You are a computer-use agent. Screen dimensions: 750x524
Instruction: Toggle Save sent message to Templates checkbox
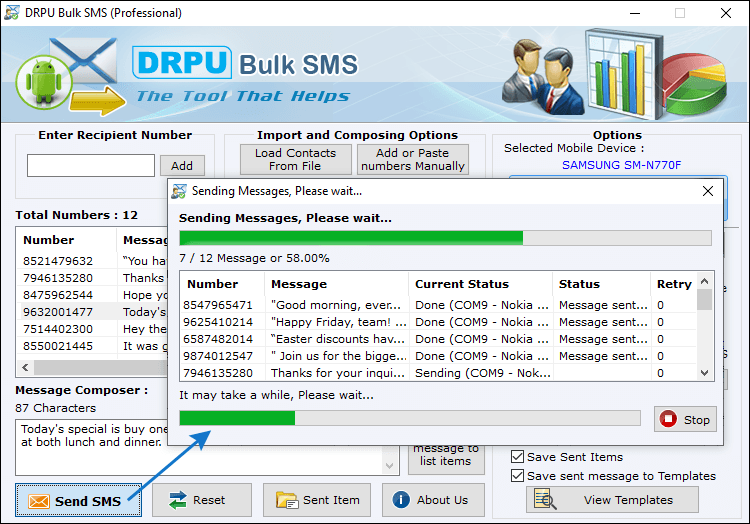click(x=517, y=476)
